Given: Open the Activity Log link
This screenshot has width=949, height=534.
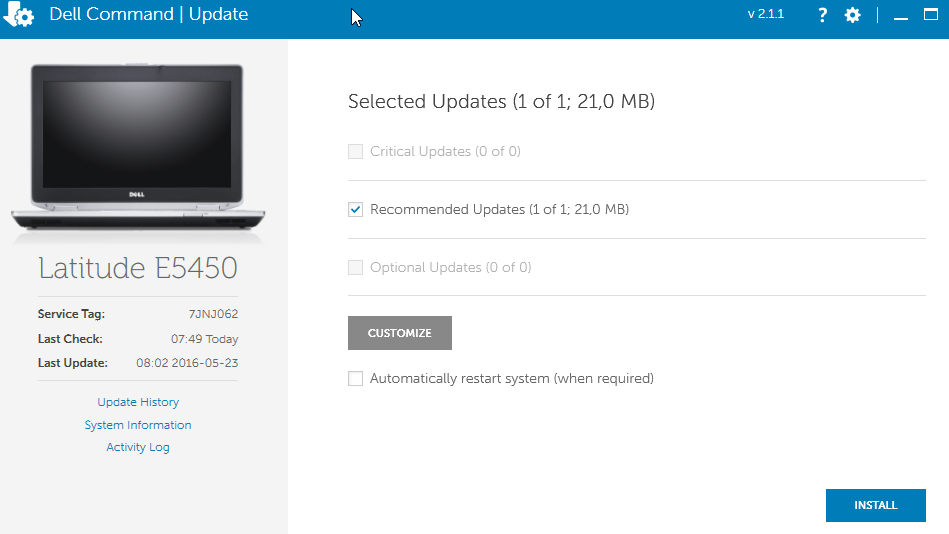Looking at the screenshot, I should tap(138, 447).
